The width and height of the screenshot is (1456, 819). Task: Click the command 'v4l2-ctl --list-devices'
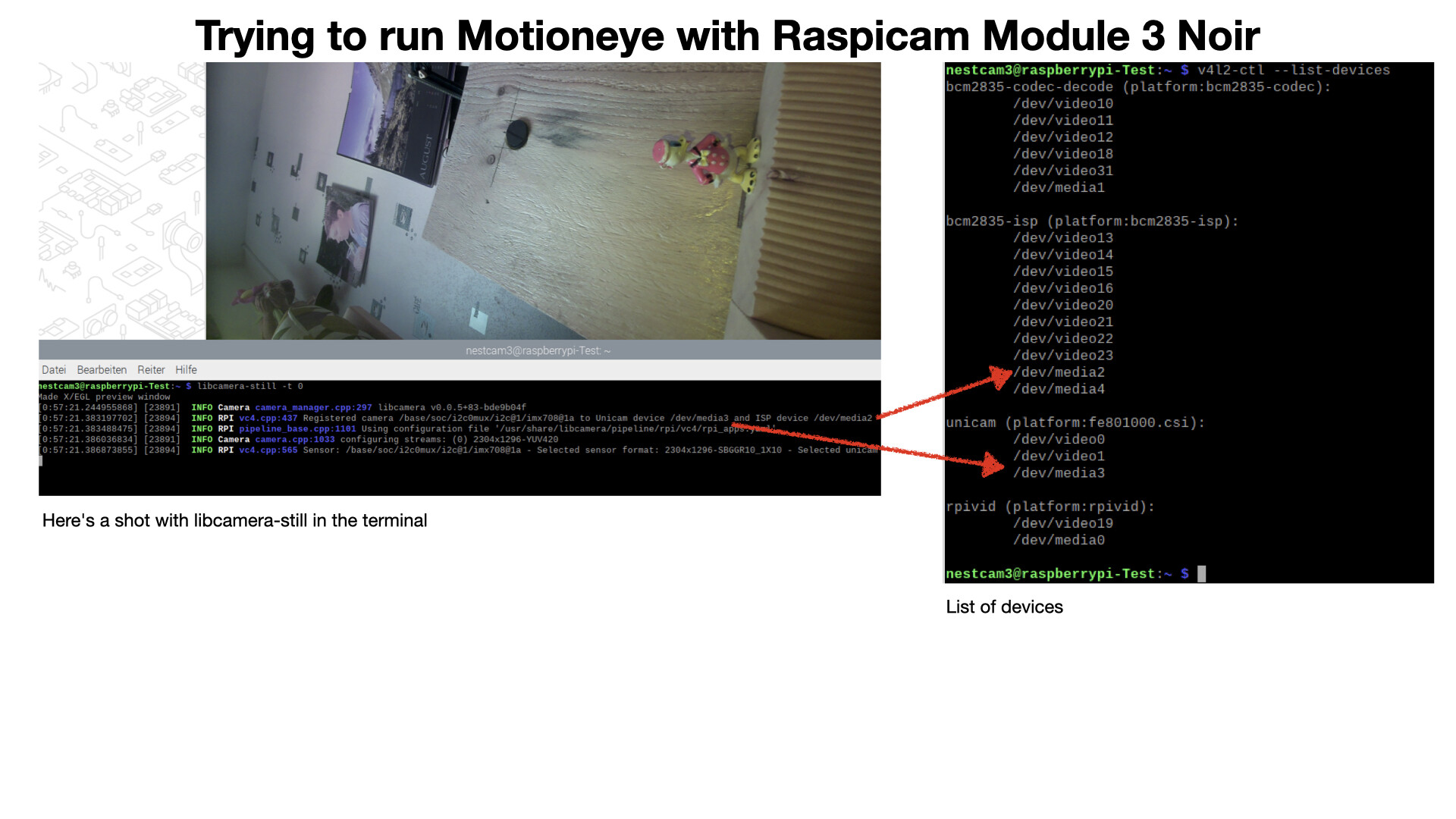coord(1294,70)
